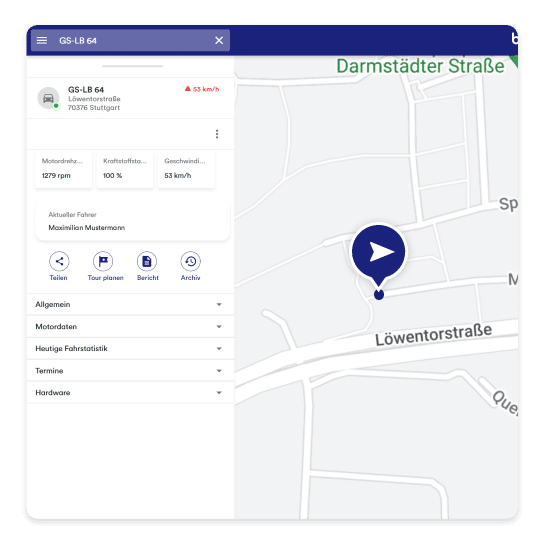Image resolution: width=544 pixels, height=544 pixels.
Task: Open the three-dot options menu
Action: 217,134
